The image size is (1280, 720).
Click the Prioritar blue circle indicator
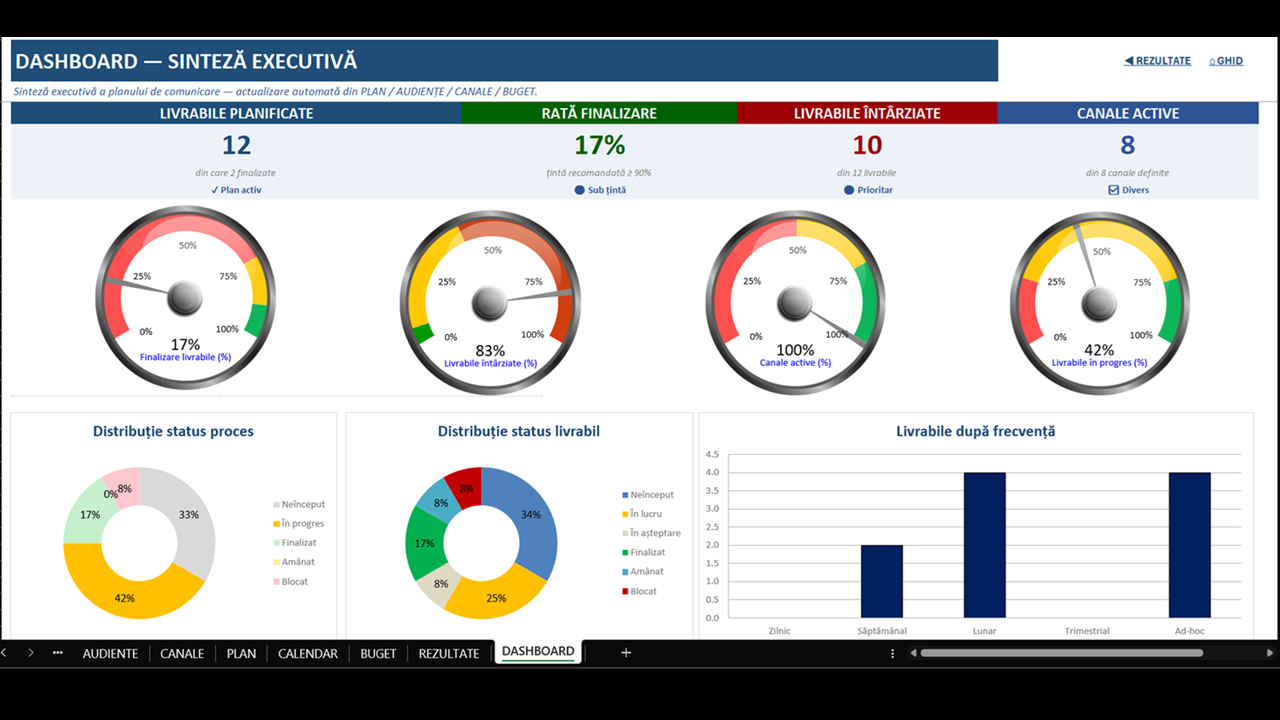tap(849, 190)
